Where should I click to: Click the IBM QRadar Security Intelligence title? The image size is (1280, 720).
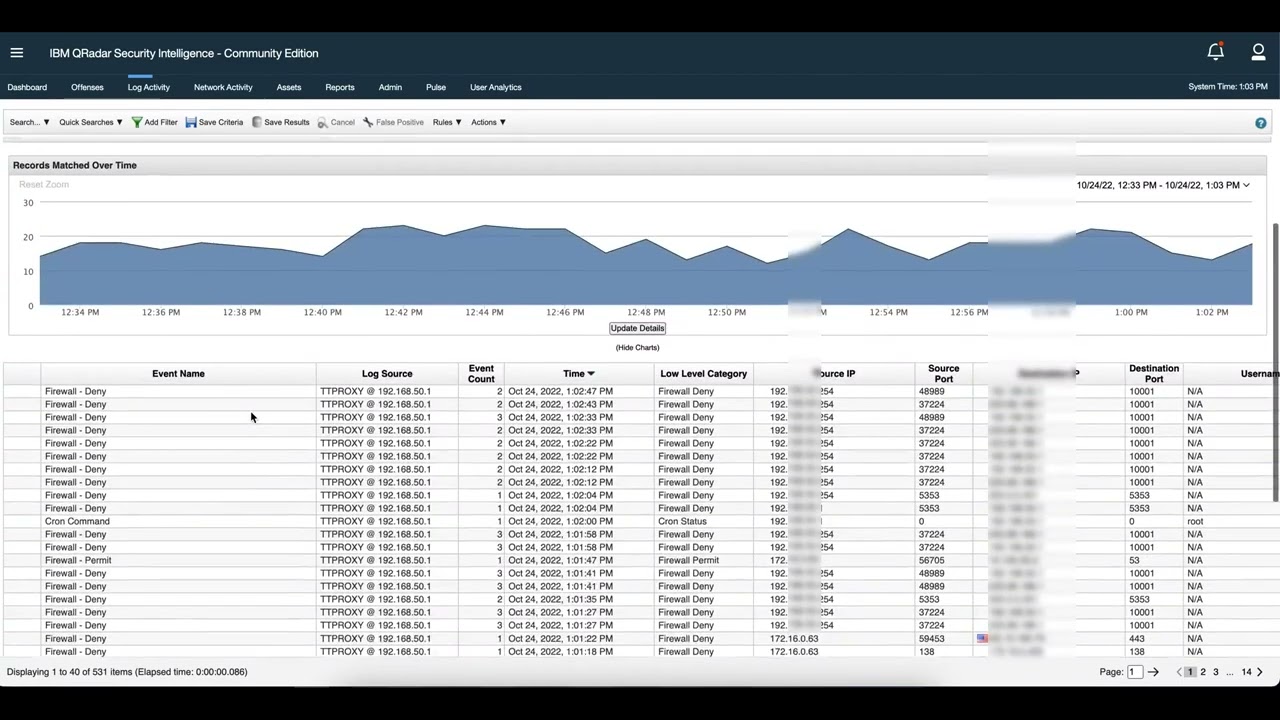(184, 53)
